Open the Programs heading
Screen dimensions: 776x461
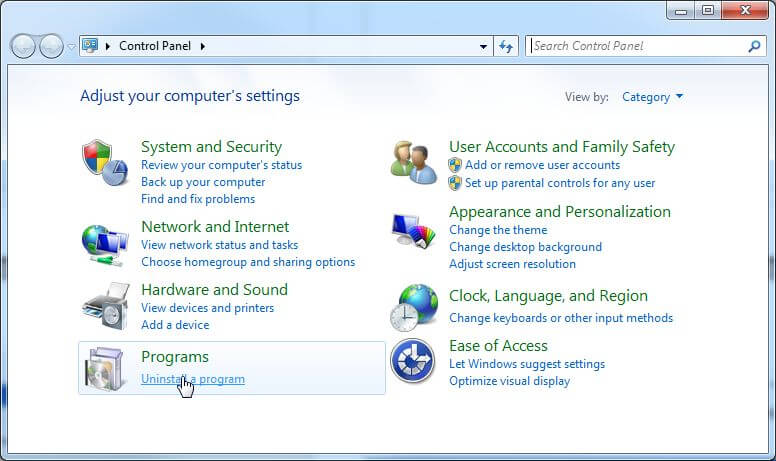point(175,357)
